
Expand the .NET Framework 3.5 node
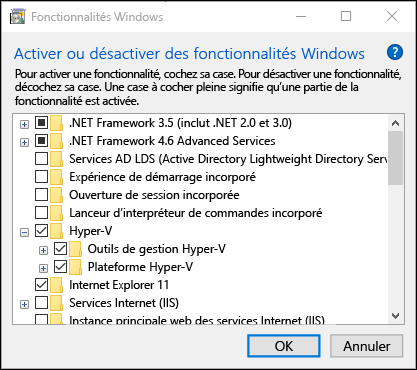tap(24, 124)
